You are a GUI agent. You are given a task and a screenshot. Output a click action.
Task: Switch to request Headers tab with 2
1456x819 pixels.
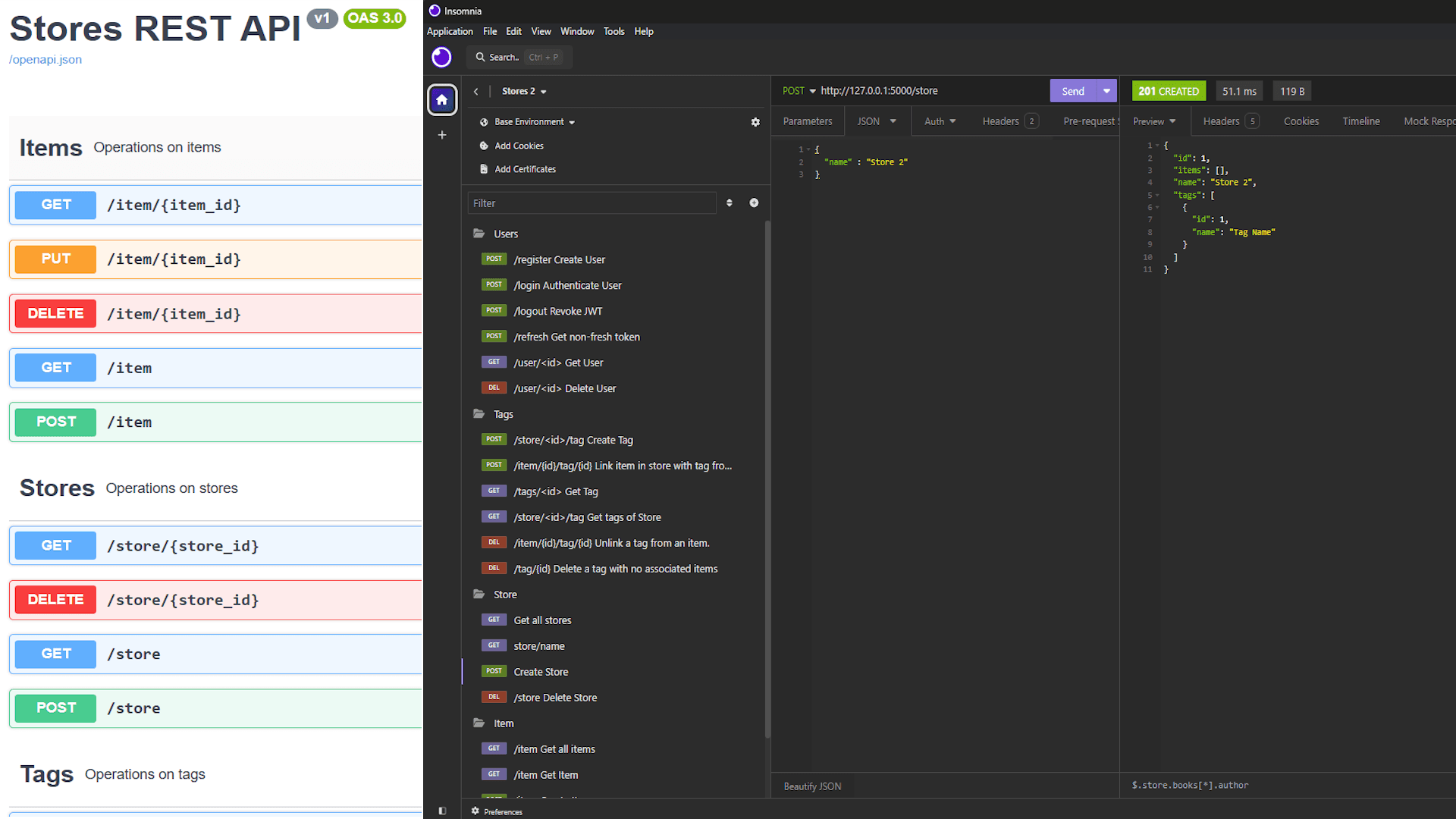pyautogui.click(x=1010, y=121)
